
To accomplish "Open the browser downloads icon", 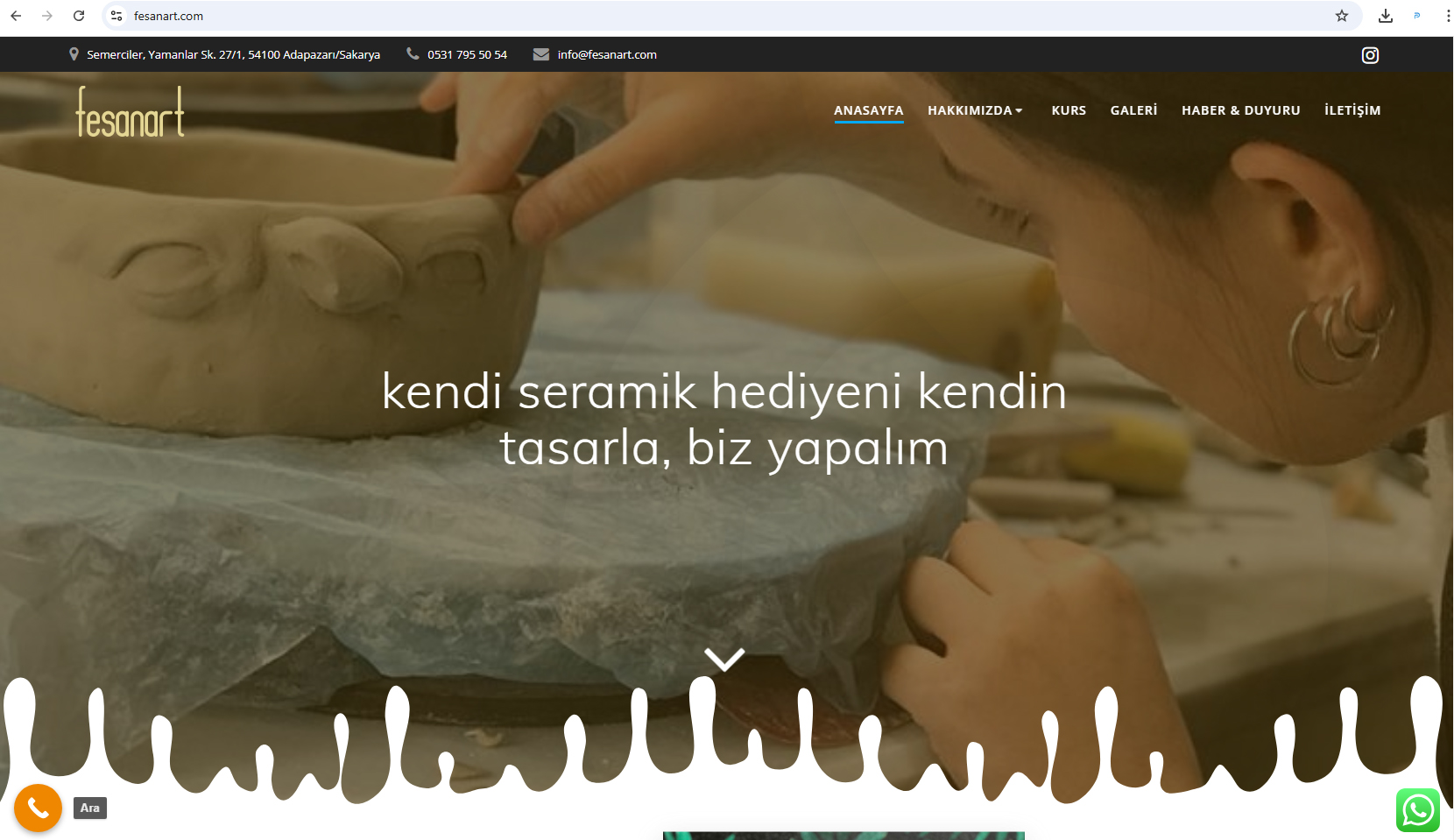I will click(x=1385, y=16).
